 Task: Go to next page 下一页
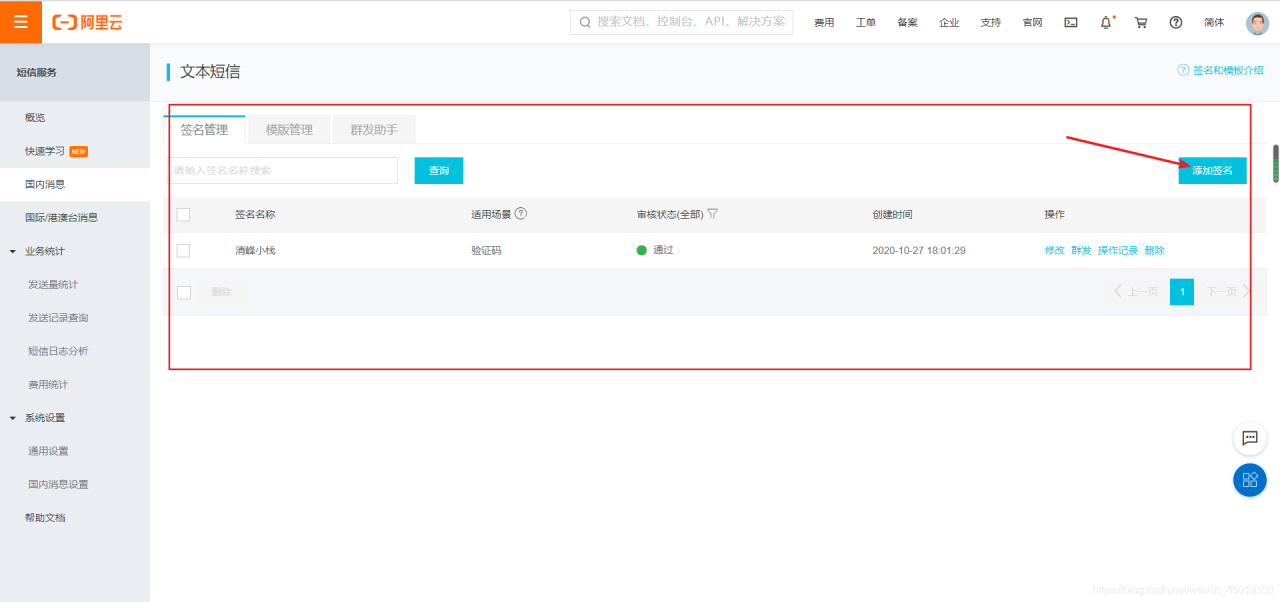click(1228, 292)
